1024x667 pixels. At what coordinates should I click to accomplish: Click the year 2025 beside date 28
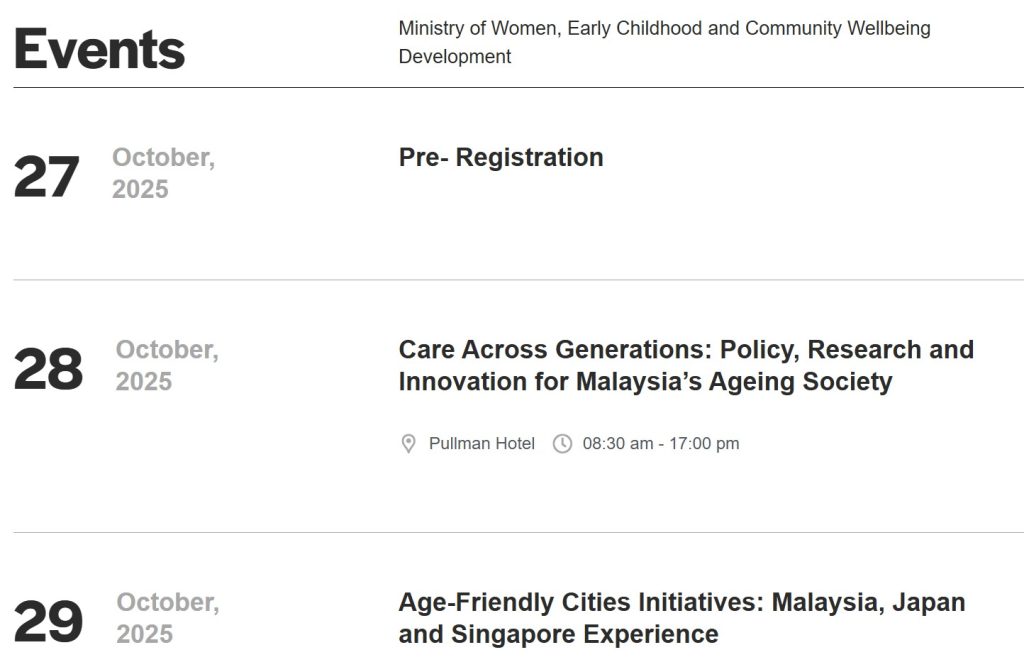tap(144, 382)
